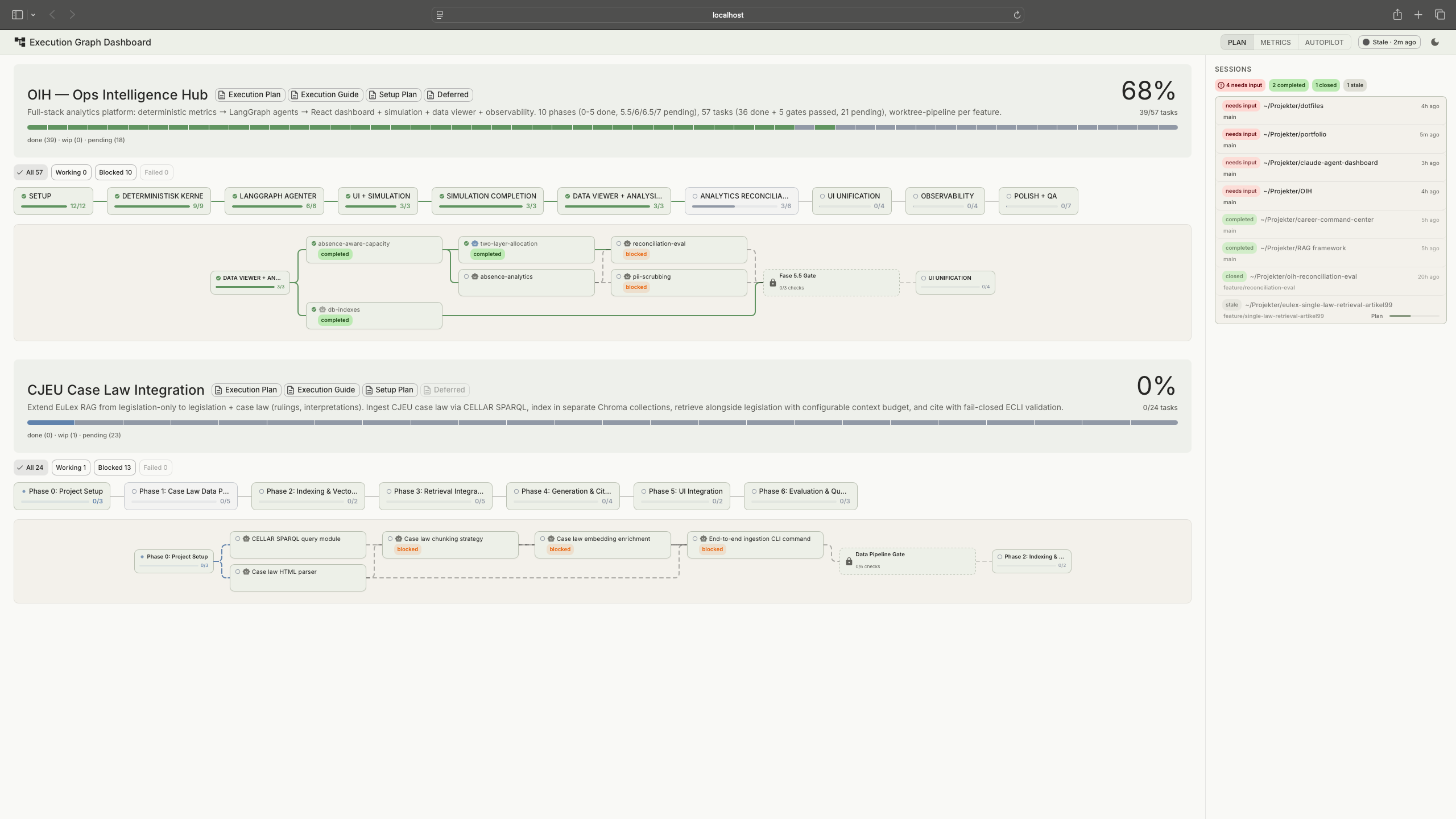Click OIH overall progress bar

point(602,127)
